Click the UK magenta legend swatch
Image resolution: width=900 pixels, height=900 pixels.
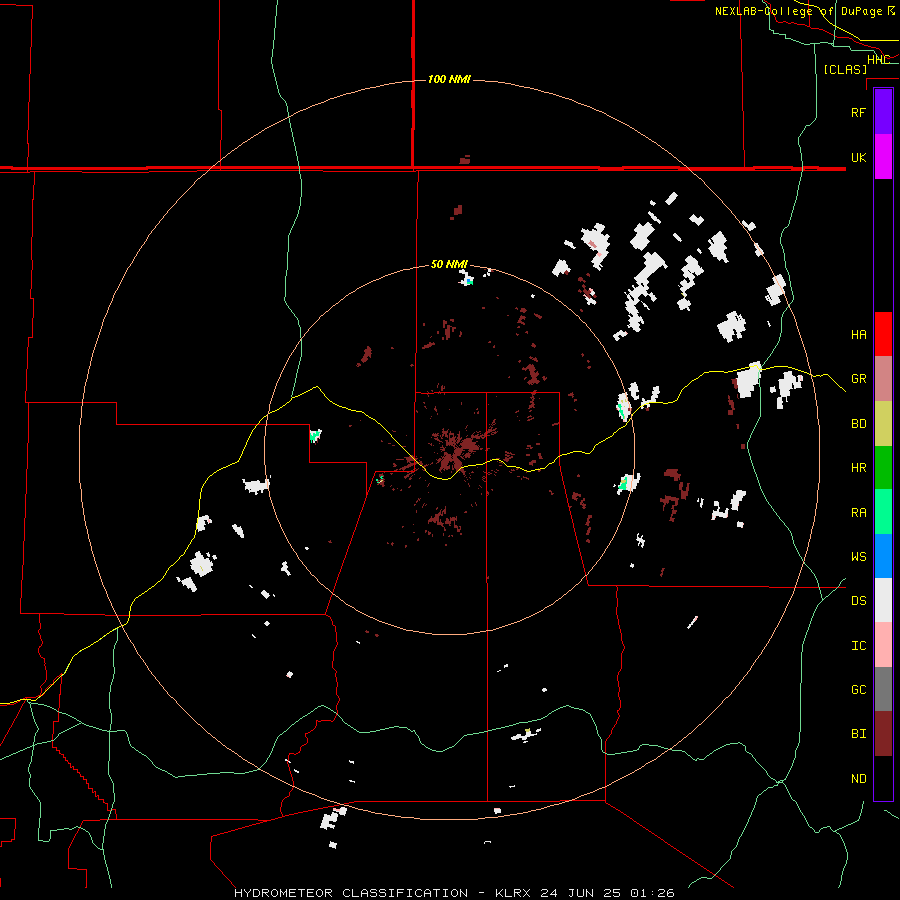tap(883, 157)
